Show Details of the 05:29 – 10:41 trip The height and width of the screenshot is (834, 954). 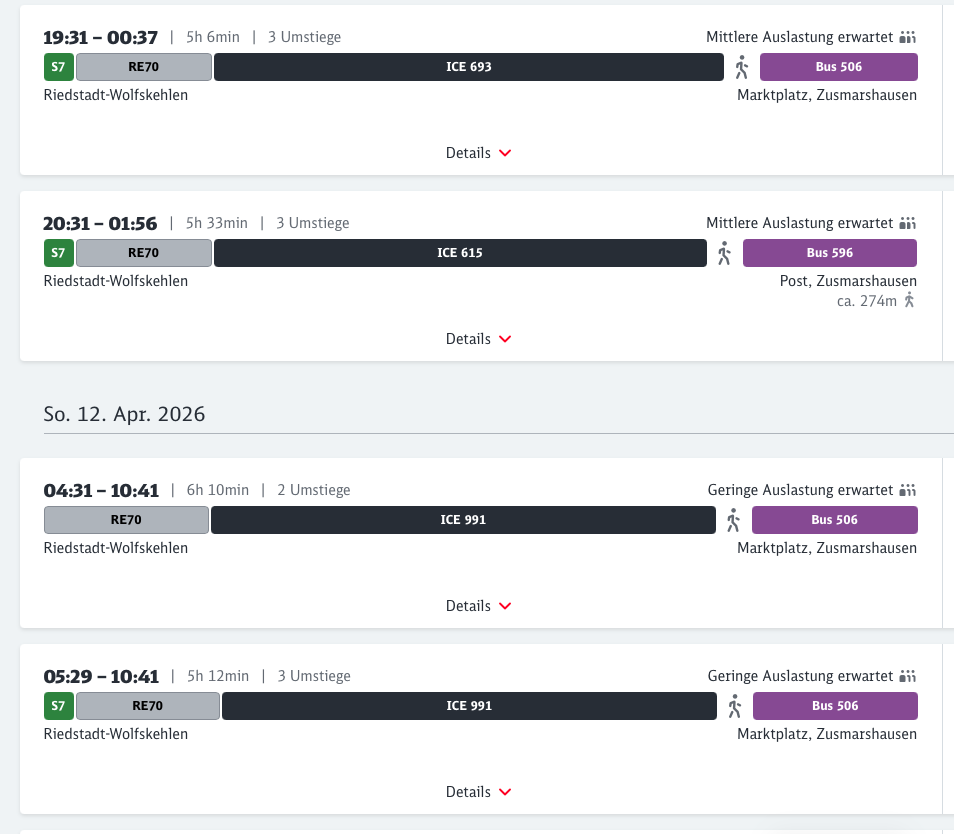[x=478, y=792]
